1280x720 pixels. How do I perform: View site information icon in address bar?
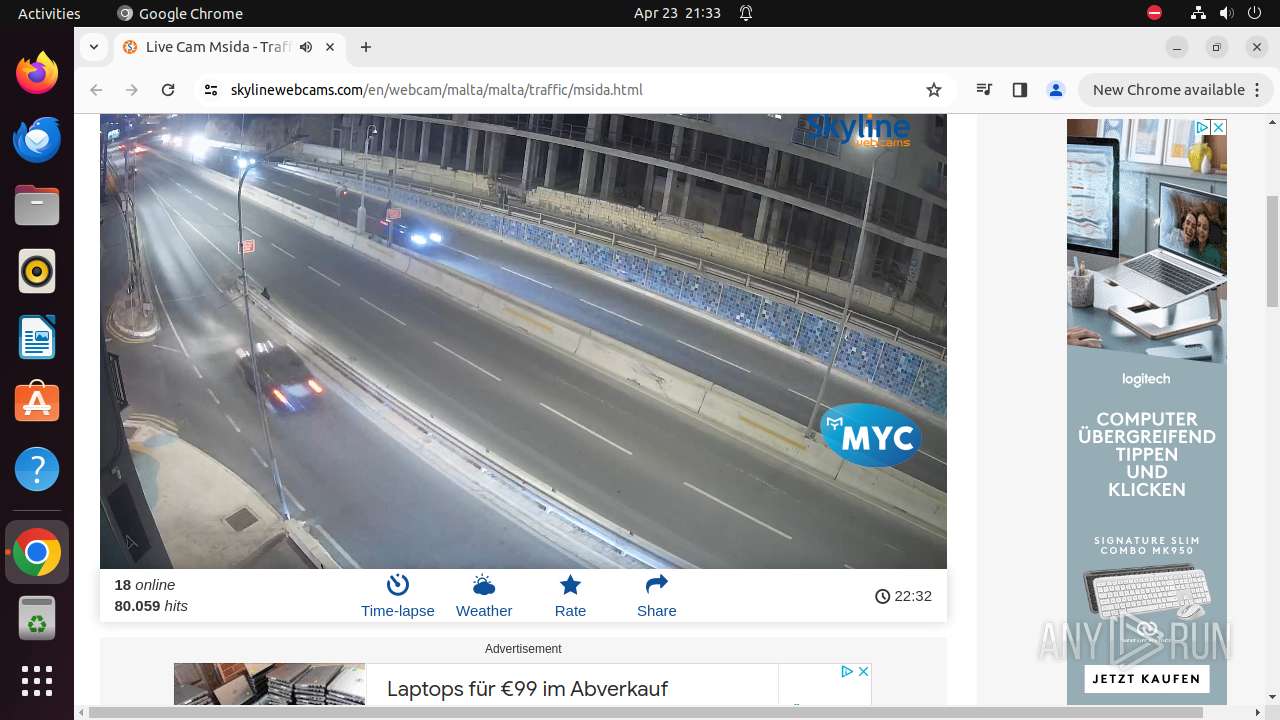click(x=210, y=90)
